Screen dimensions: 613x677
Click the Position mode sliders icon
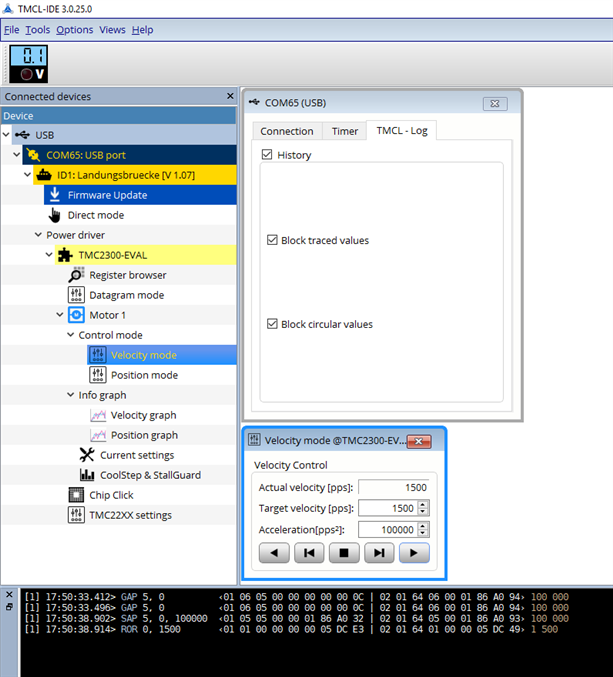[x=98, y=375]
